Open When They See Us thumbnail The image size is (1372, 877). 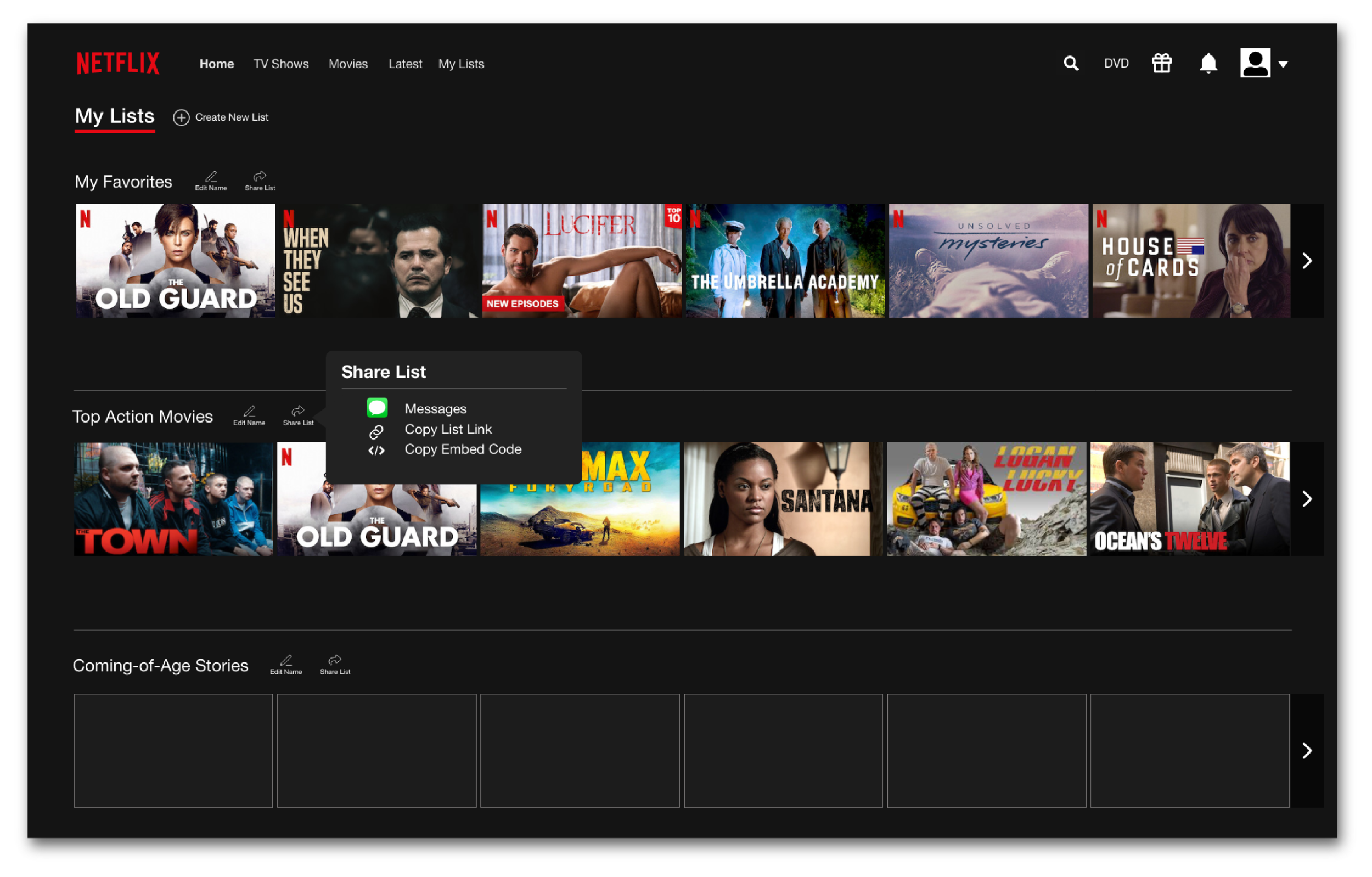[378, 261]
